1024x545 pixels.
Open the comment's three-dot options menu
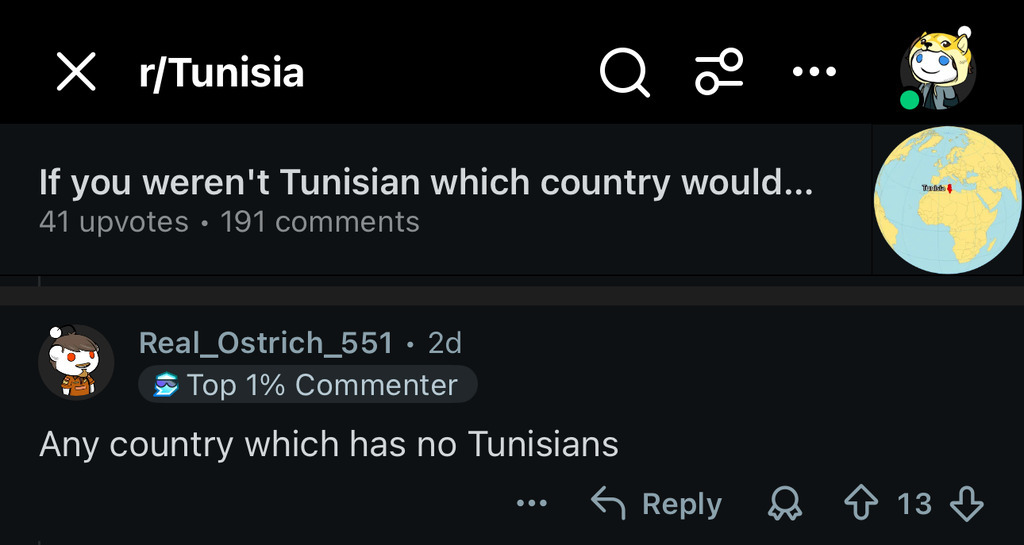click(531, 504)
